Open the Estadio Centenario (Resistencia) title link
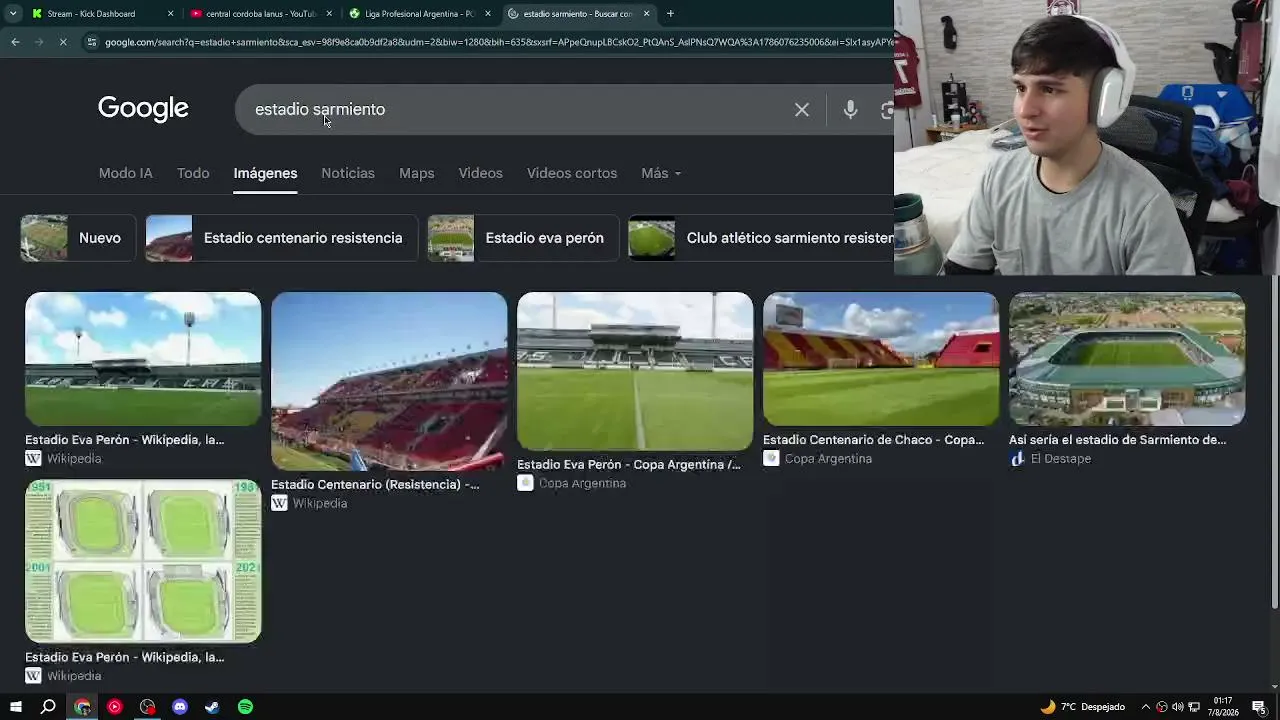 375,484
